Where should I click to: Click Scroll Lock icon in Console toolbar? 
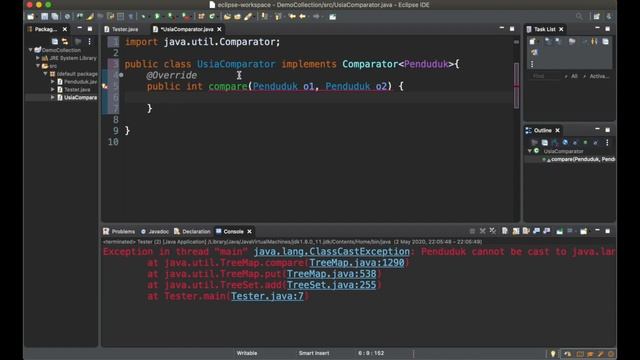point(516,231)
